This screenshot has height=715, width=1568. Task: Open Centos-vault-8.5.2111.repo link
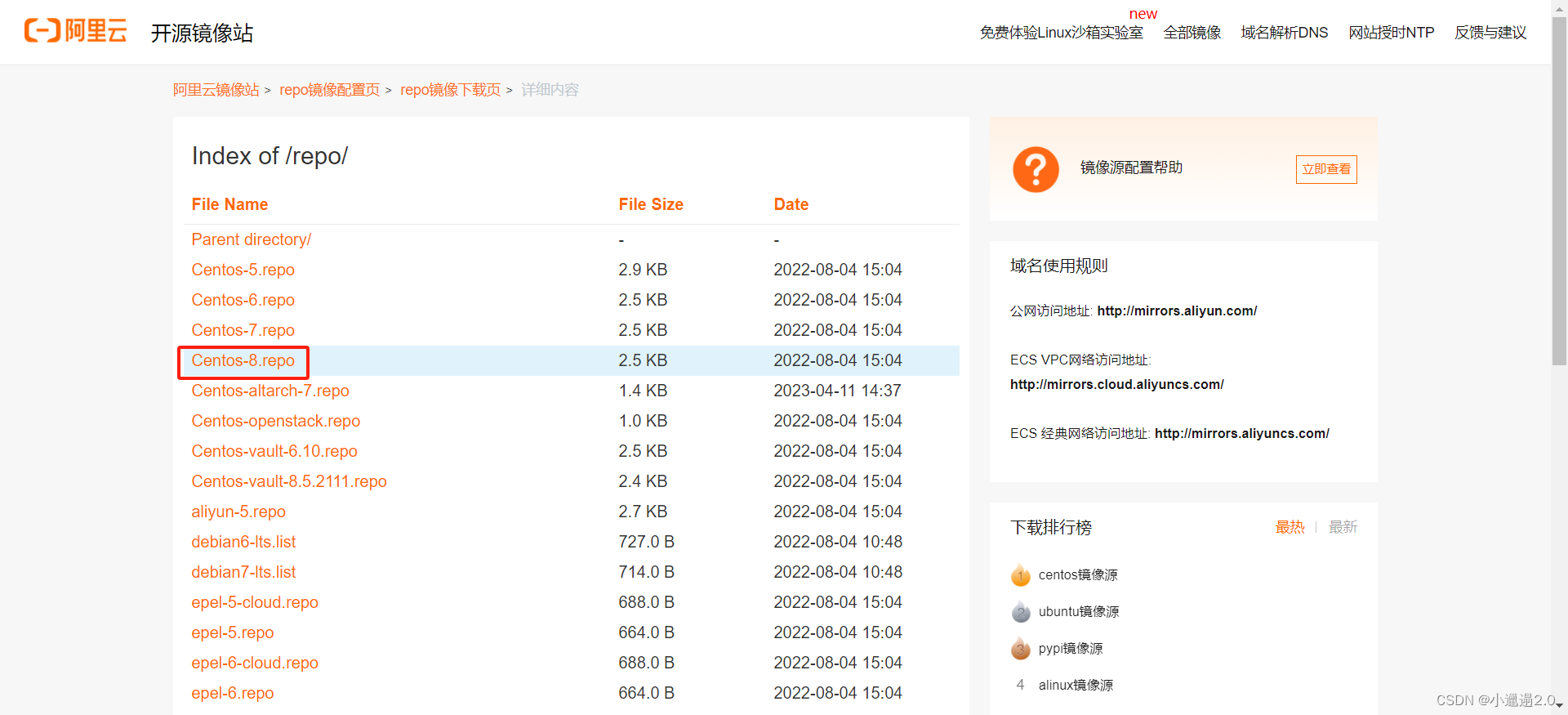pyautogui.click(x=289, y=481)
